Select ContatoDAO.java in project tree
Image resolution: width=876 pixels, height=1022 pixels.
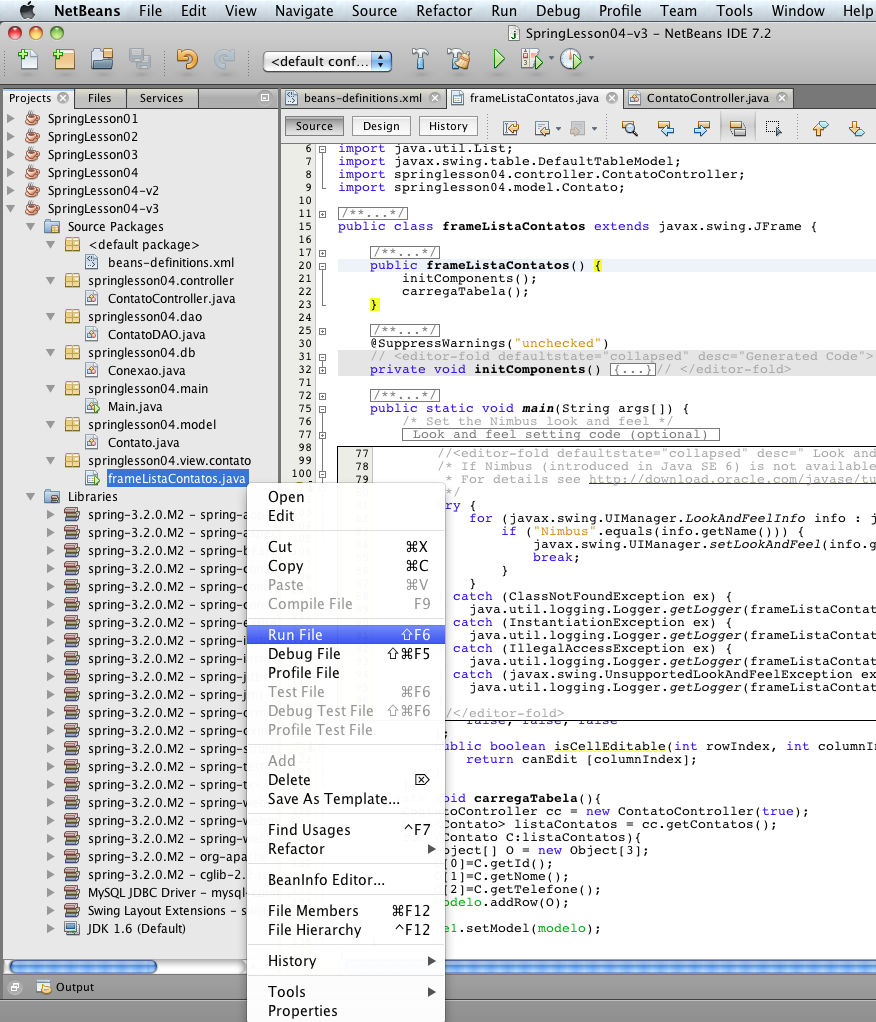[156, 335]
